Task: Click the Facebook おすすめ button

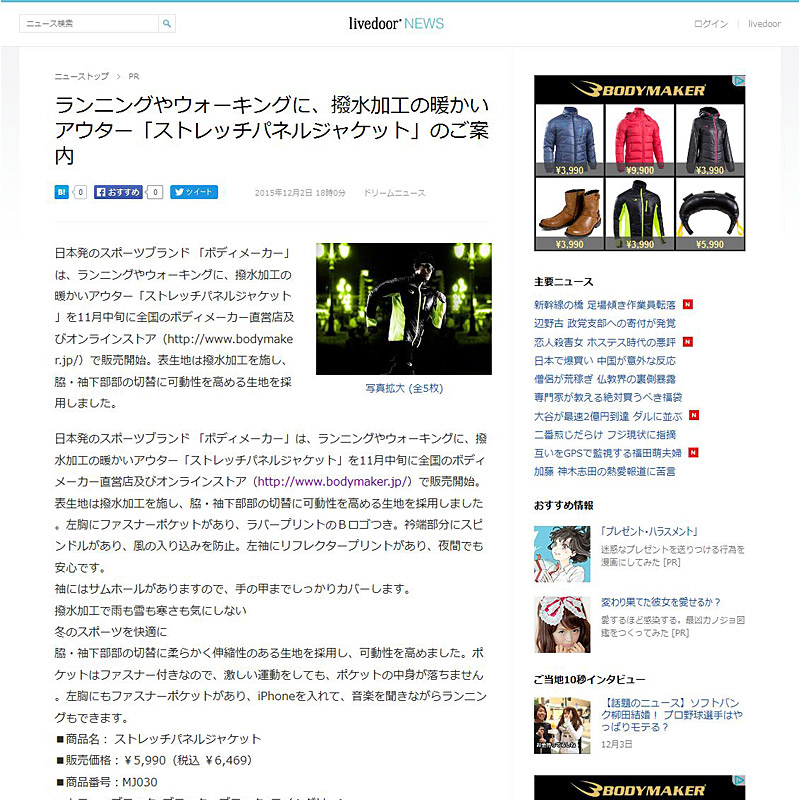Action: 118,192
